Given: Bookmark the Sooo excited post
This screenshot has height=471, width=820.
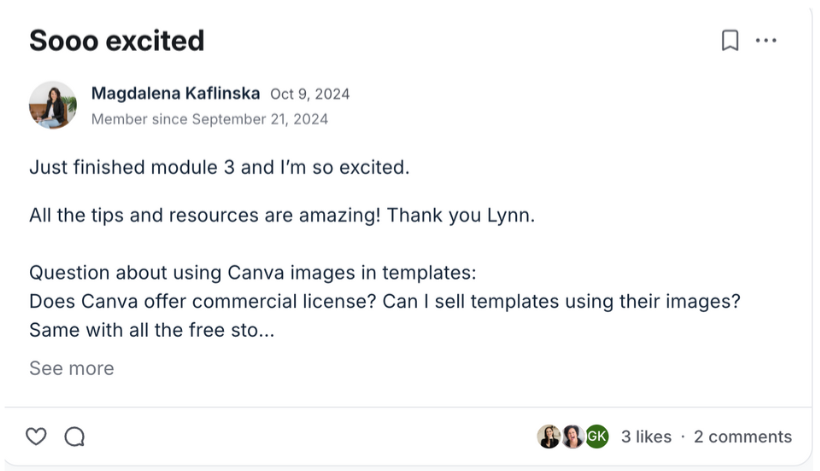Looking at the screenshot, I should click(730, 40).
